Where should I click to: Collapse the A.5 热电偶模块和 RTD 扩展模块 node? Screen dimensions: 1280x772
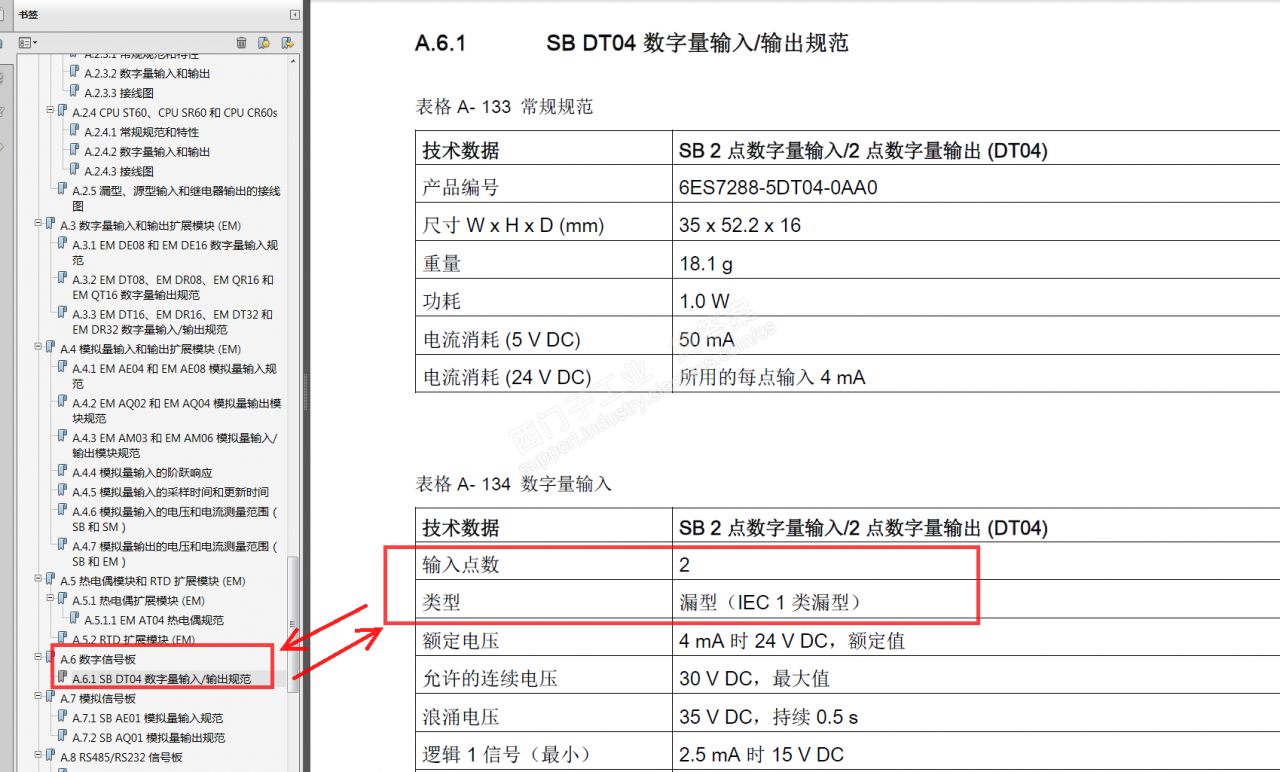pyautogui.click(x=38, y=579)
